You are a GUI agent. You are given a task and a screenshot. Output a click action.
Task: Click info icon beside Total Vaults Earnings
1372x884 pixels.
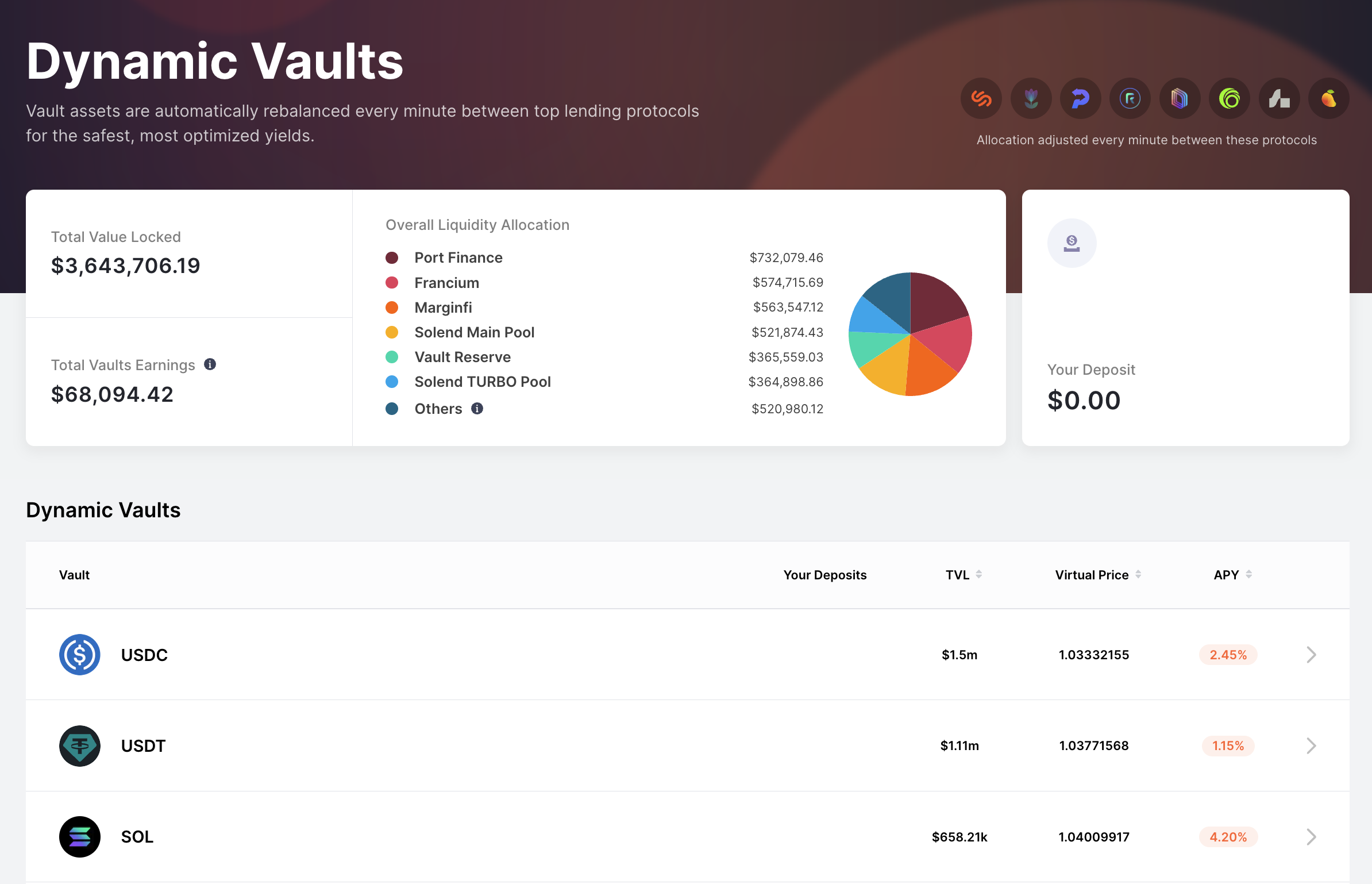click(x=210, y=364)
